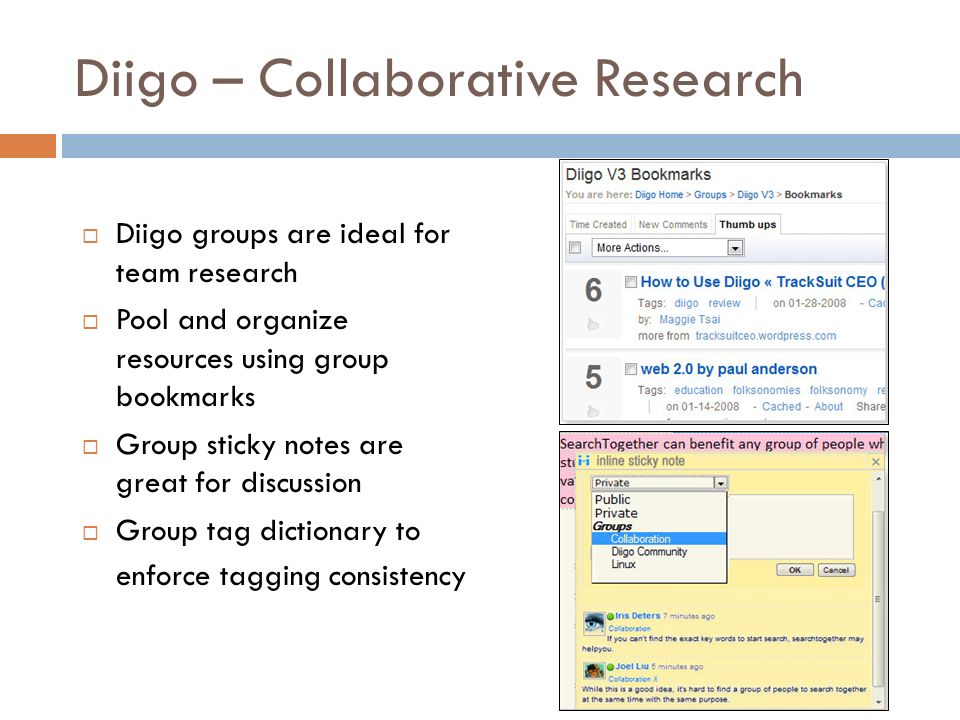Click the 'on 01-14-2008' date text
Screen dimensions: 960x720
[x=702, y=407]
